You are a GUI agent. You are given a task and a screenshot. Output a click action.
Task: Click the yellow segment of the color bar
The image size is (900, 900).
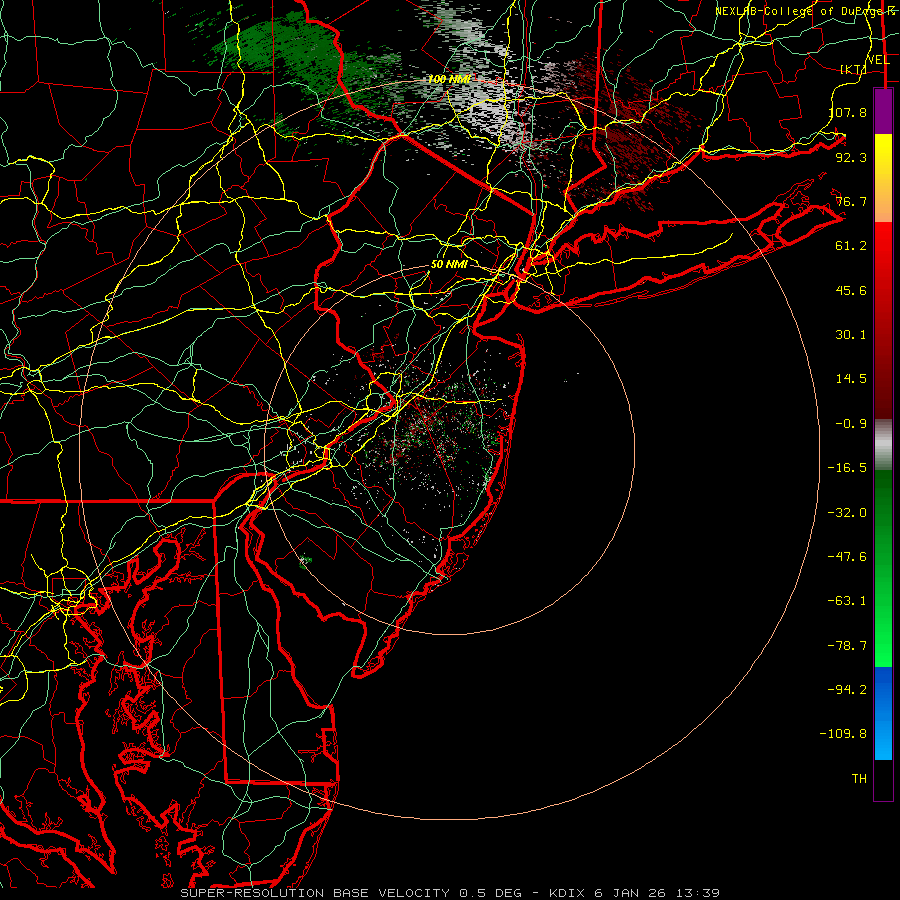(883, 178)
